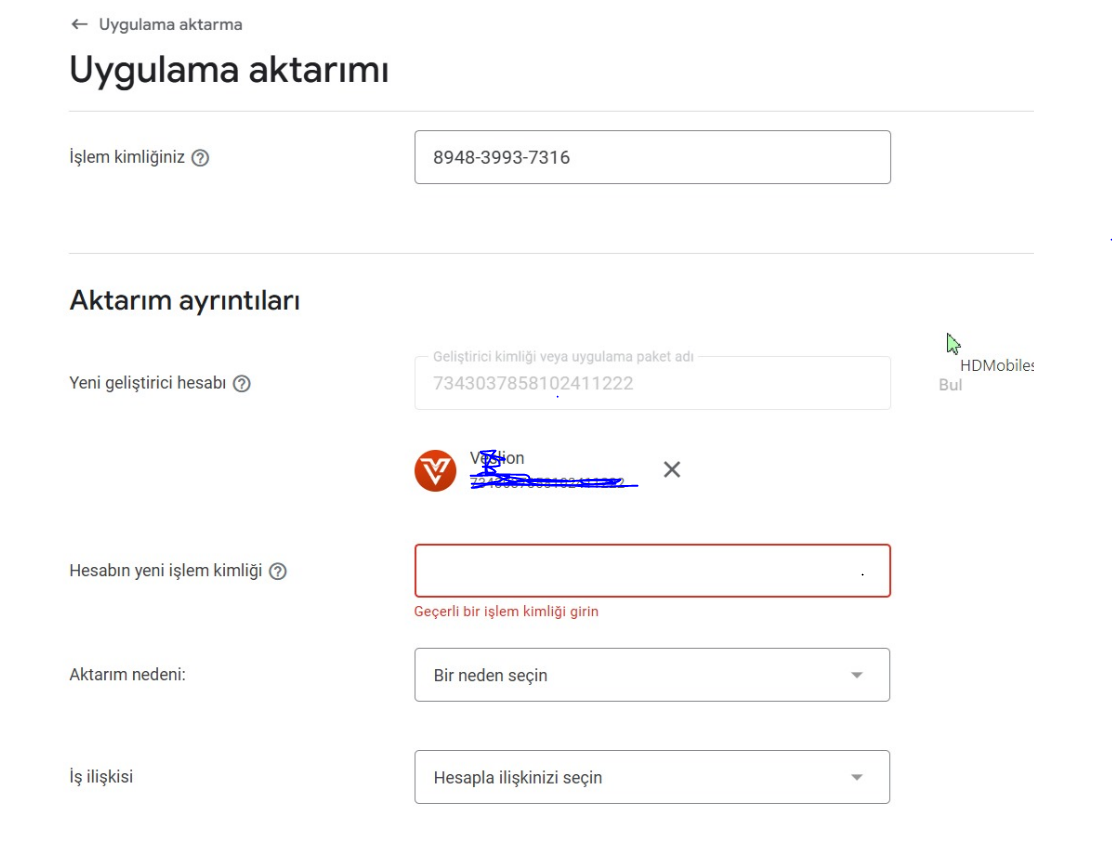Click the Geçerli bir işlem kimliği girin error
The width and height of the screenshot is (1112, 863).
[x=506, y=611]
